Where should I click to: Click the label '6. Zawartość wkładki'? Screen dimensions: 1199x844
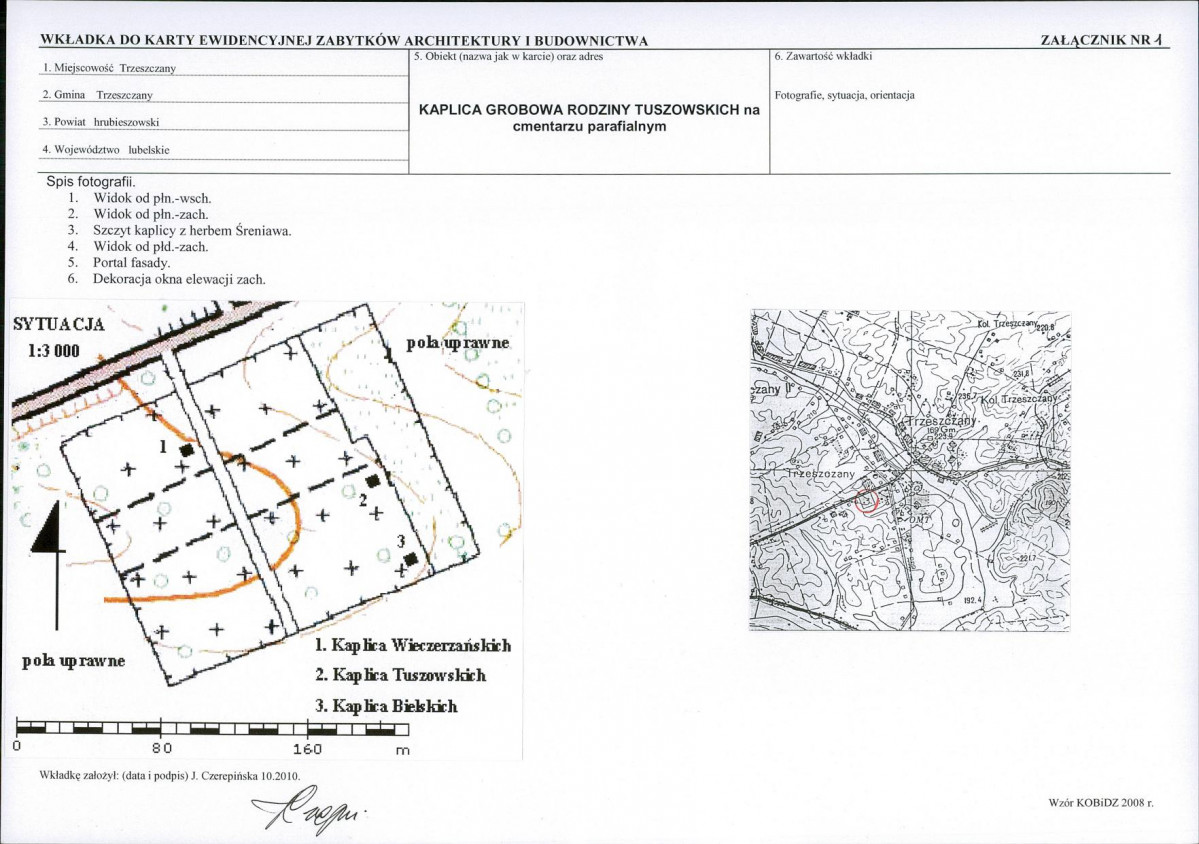pos(823,56)
